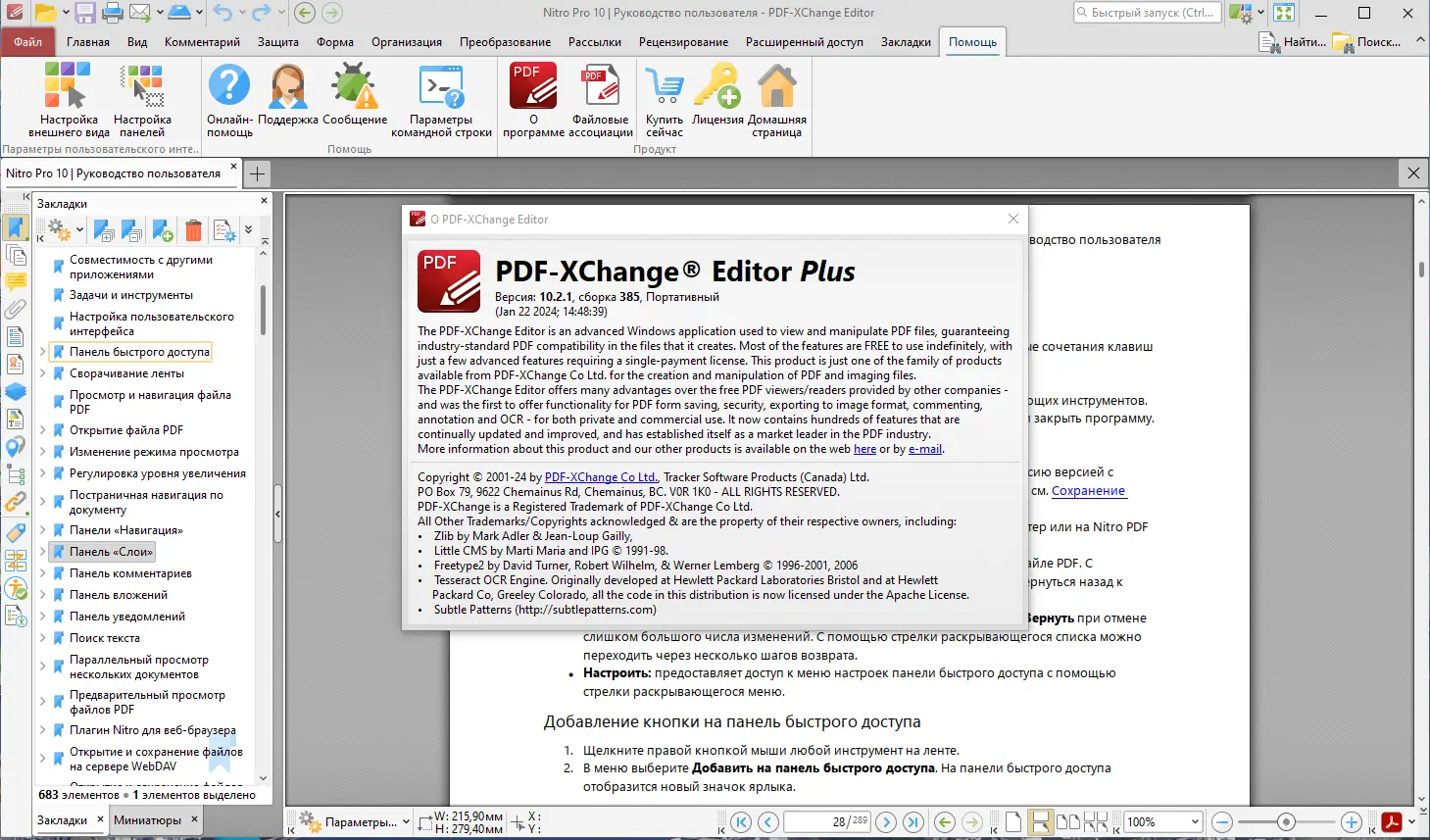The image size is (1430, 840).
Task: Close the О PDF-XChange Editor dialog
Action: pos(1013,219)
